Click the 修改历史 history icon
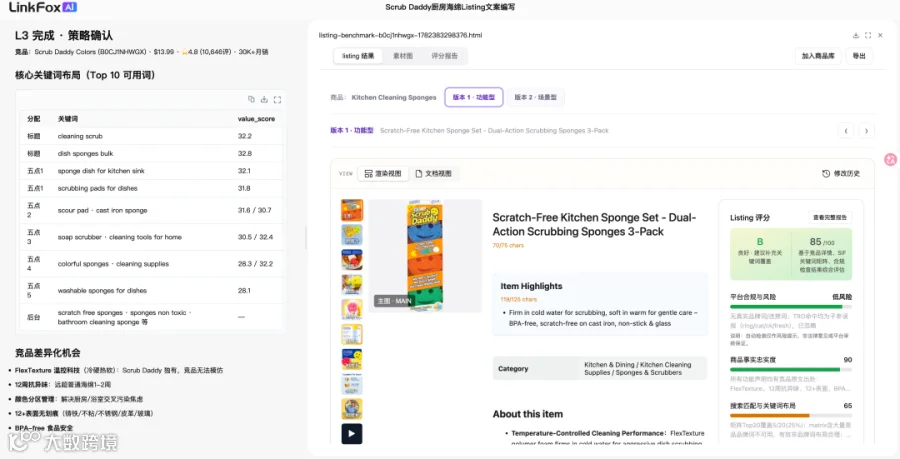900x459 pixels. pos(826,173)
